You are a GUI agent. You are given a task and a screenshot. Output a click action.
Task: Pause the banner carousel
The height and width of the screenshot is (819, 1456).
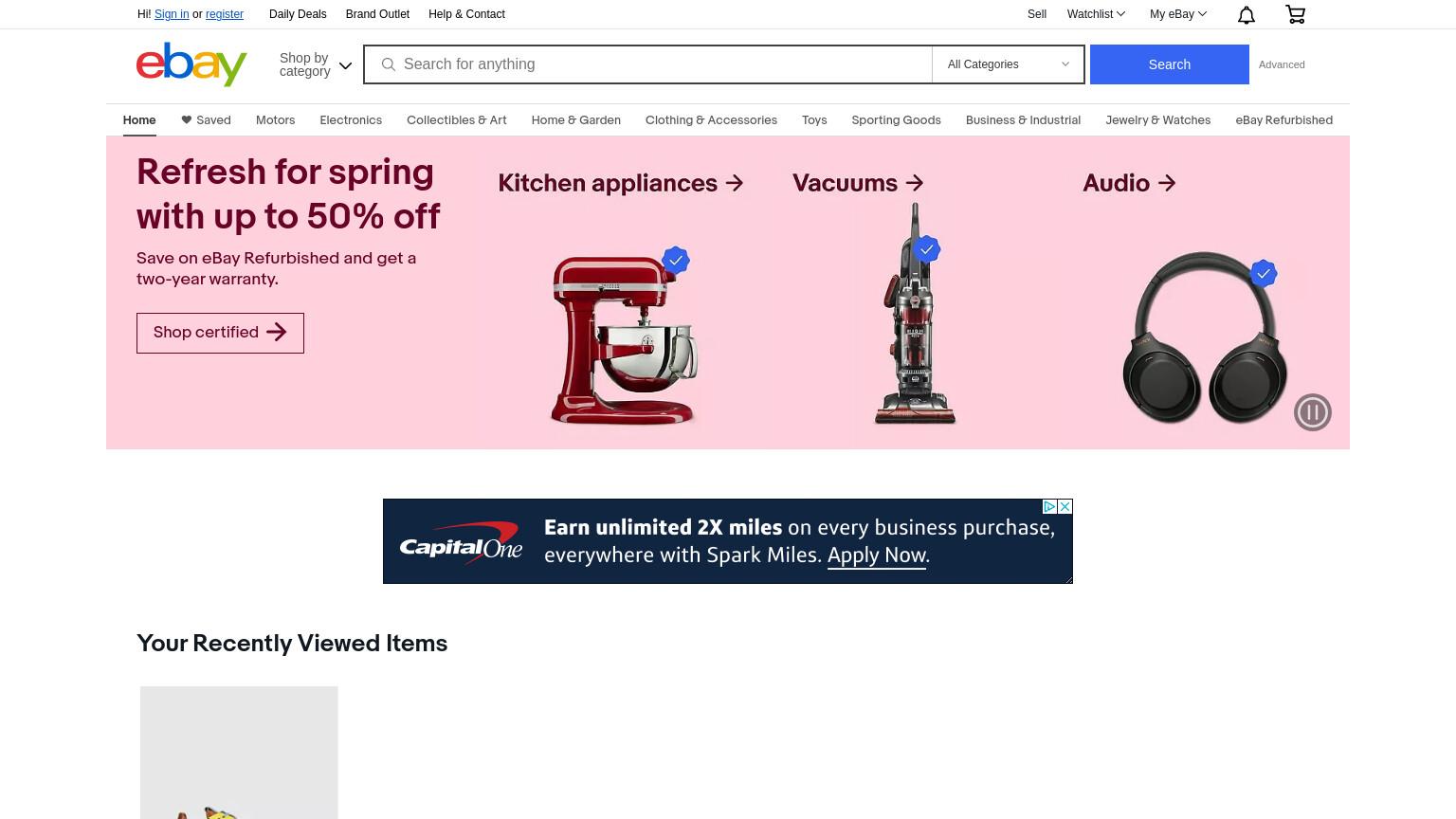1313,412
